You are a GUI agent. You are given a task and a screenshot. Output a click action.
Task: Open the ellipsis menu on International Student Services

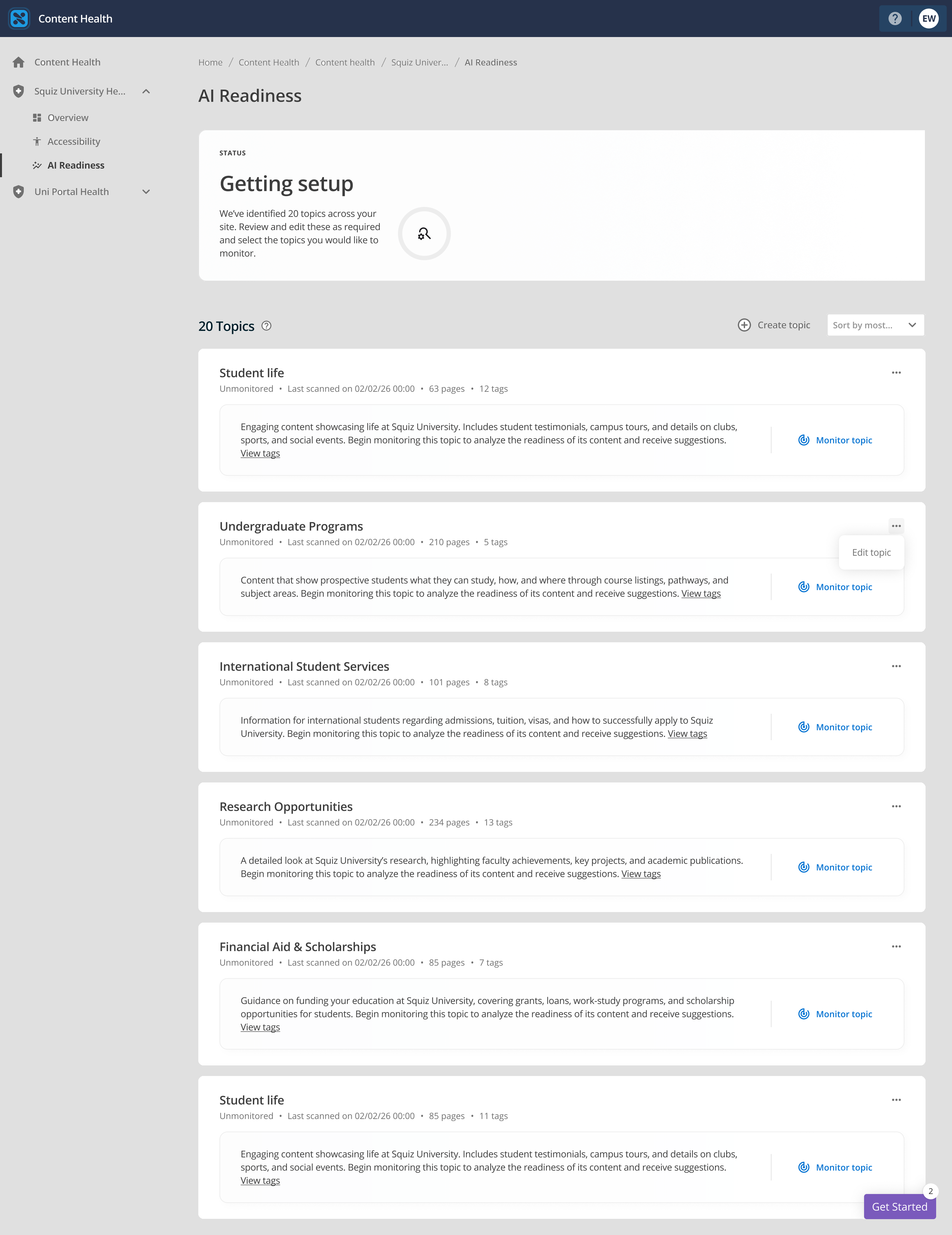pyautogui.click(x=896, y=666)
